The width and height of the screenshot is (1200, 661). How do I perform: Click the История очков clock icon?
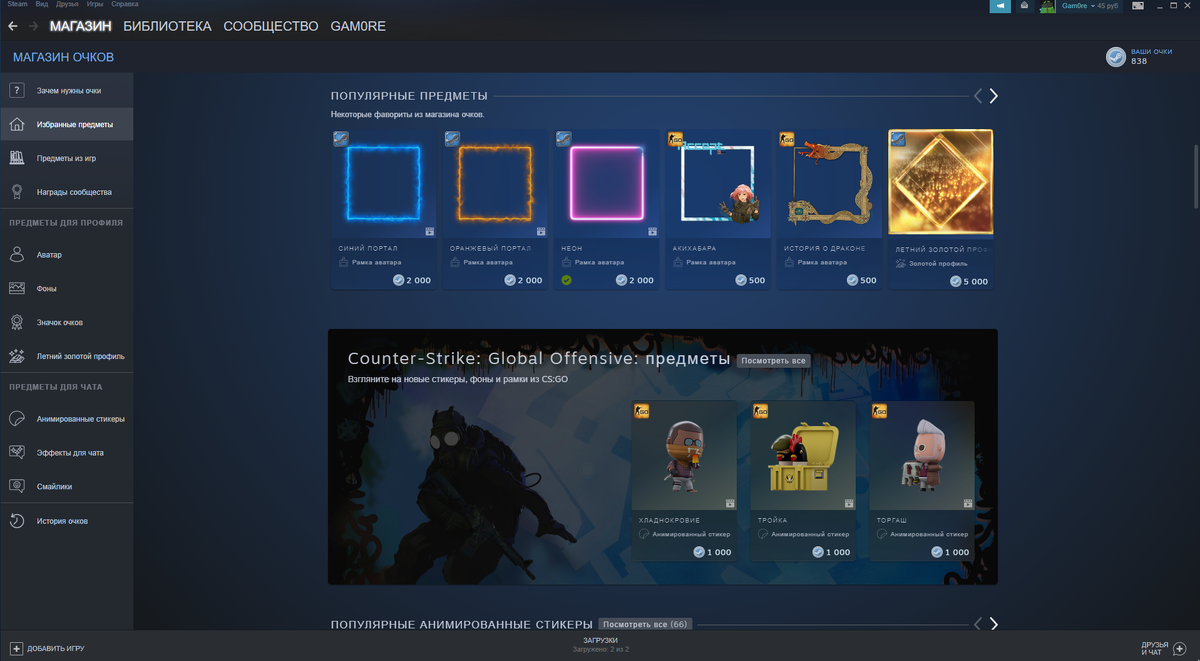[x=17, y=521]
